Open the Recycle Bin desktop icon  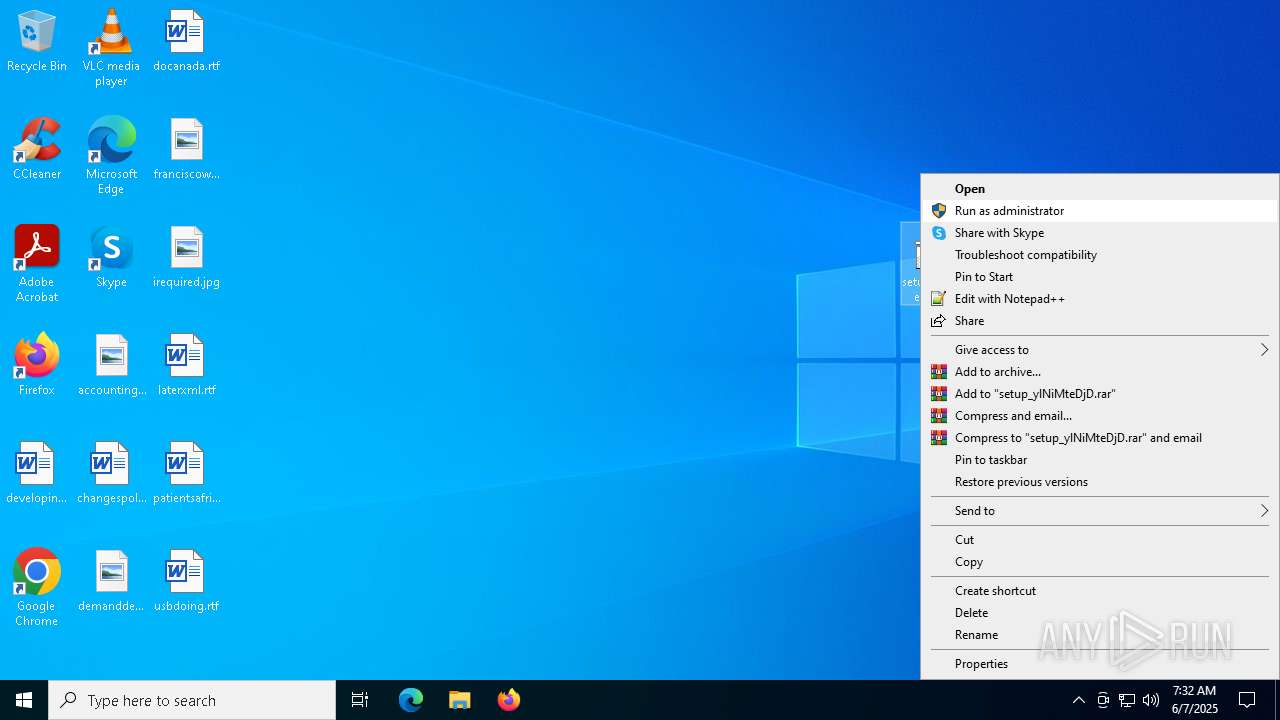[37, 42]
